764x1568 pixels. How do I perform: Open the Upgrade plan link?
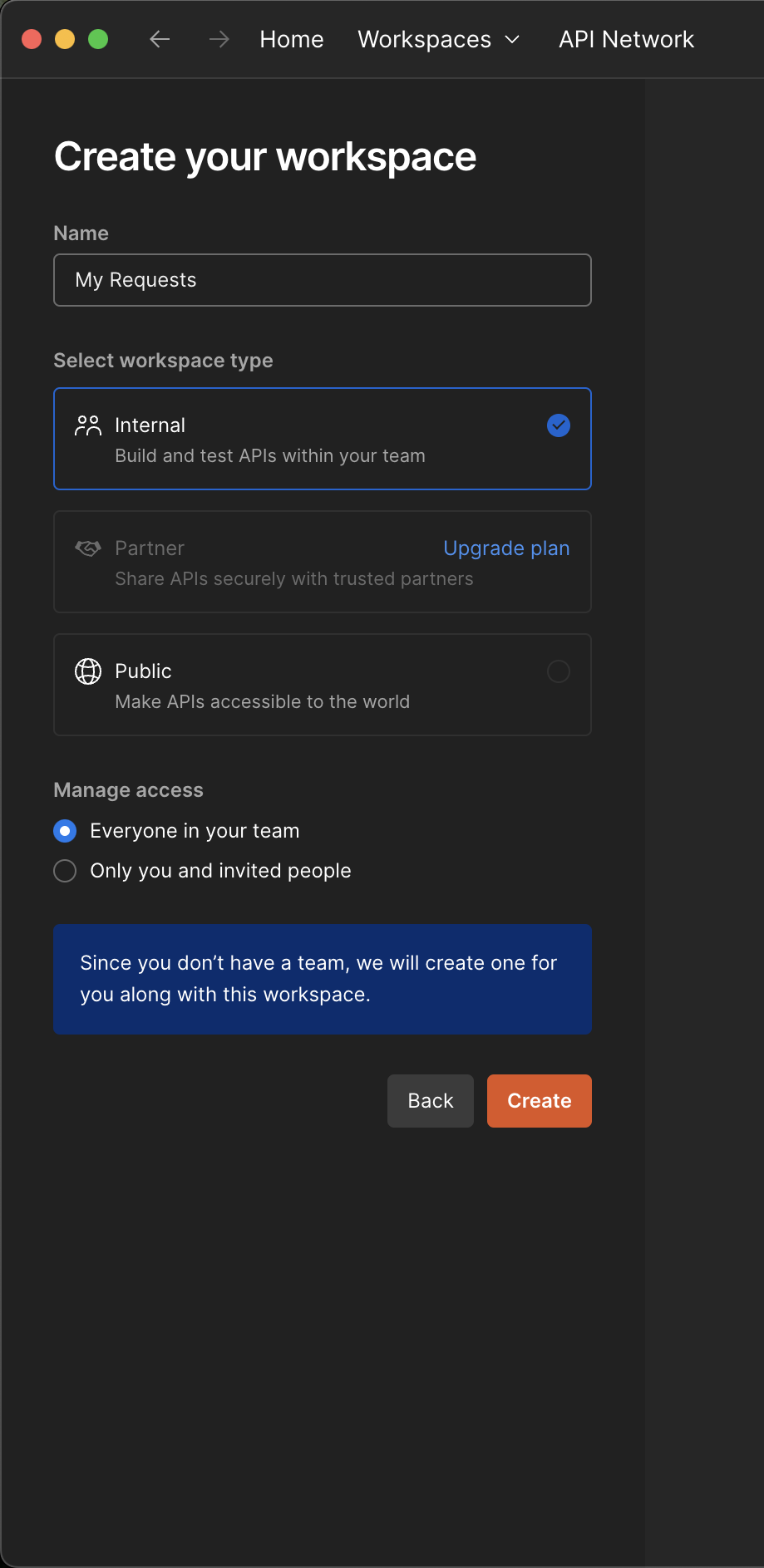click(506, 548)
